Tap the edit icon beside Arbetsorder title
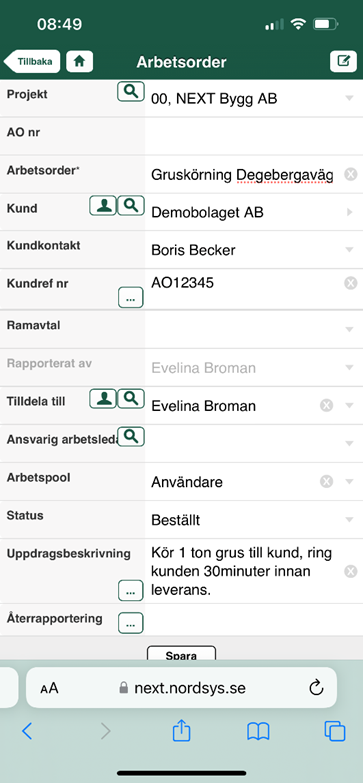Image resolution: width=363 pixels, height=783 pixels. click(344, 61)
